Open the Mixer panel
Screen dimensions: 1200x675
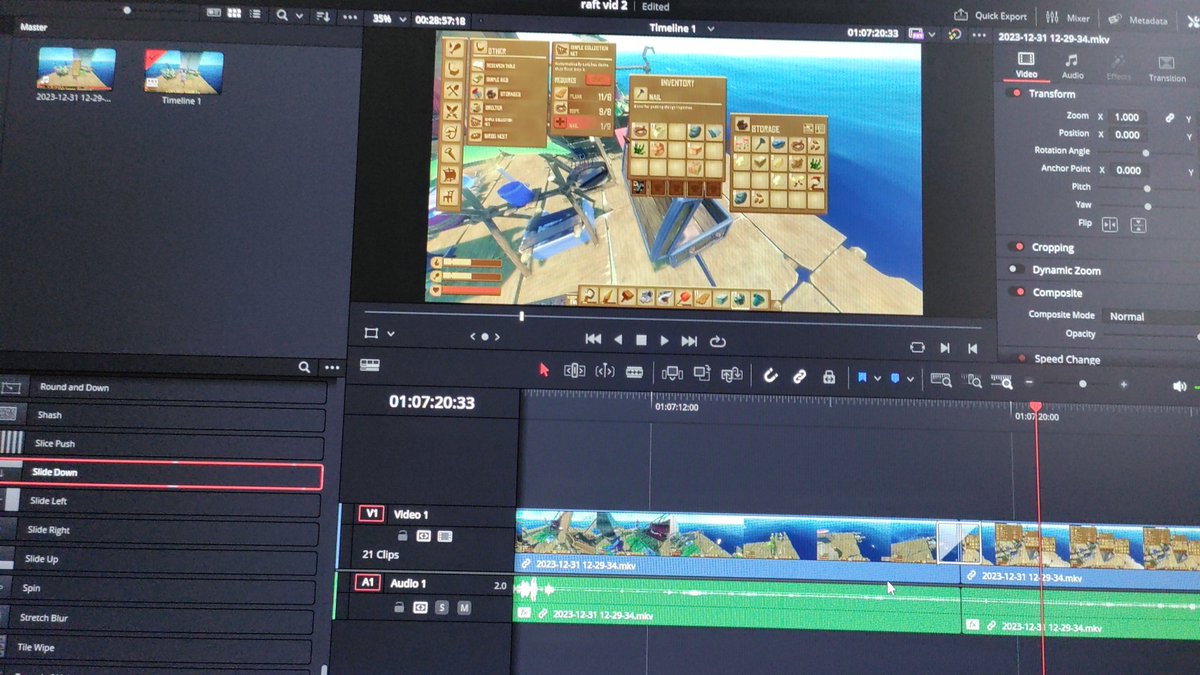pyautogui.click(x=1068, y=18)
